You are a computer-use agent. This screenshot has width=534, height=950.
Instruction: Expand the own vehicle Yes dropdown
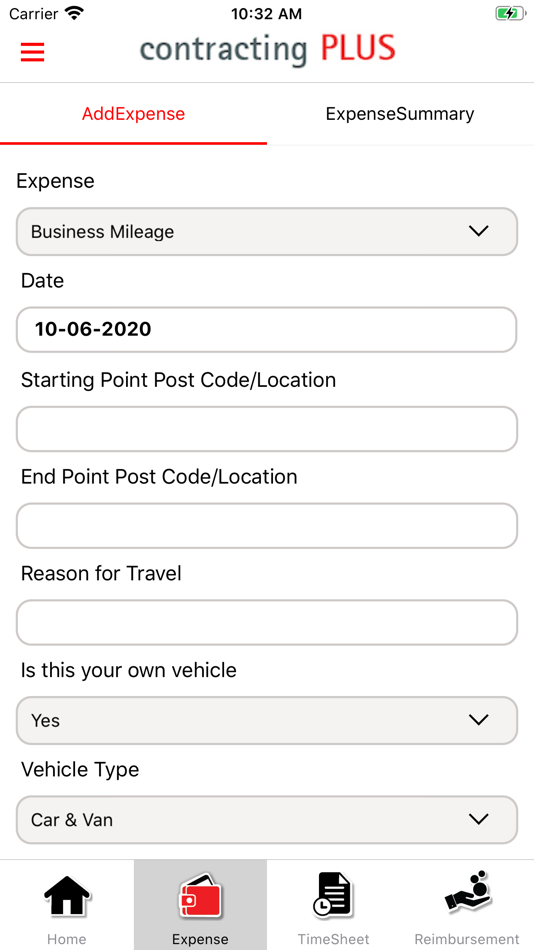tap(267, 720)
